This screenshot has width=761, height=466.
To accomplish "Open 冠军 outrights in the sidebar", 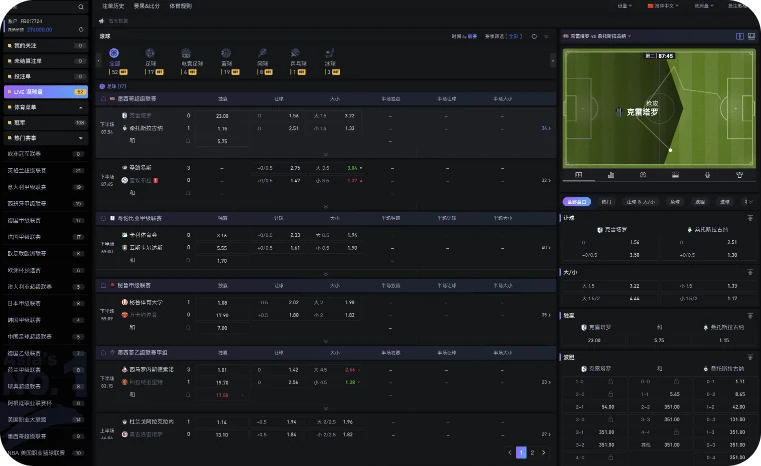I will coord(46,122).
